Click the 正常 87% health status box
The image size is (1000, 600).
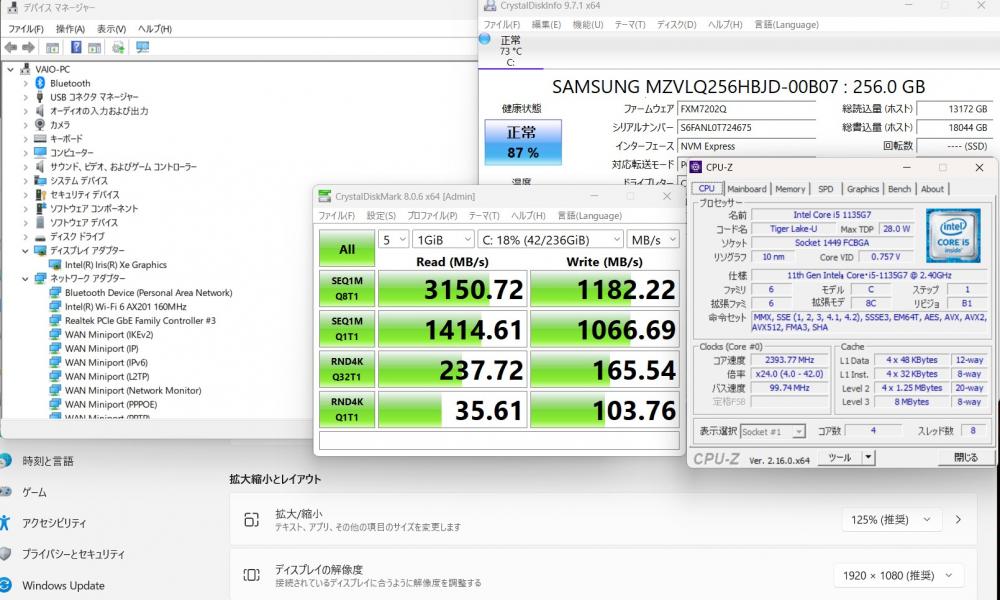coord(523,143)
